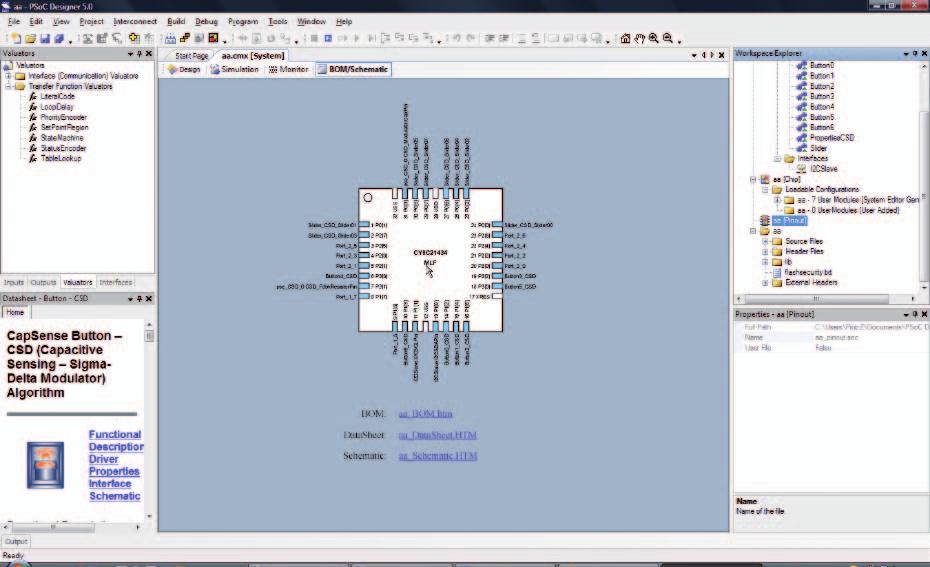
Task: Switch to the Start Page tab
Action: pyautogui.click(x=191, y=55)
